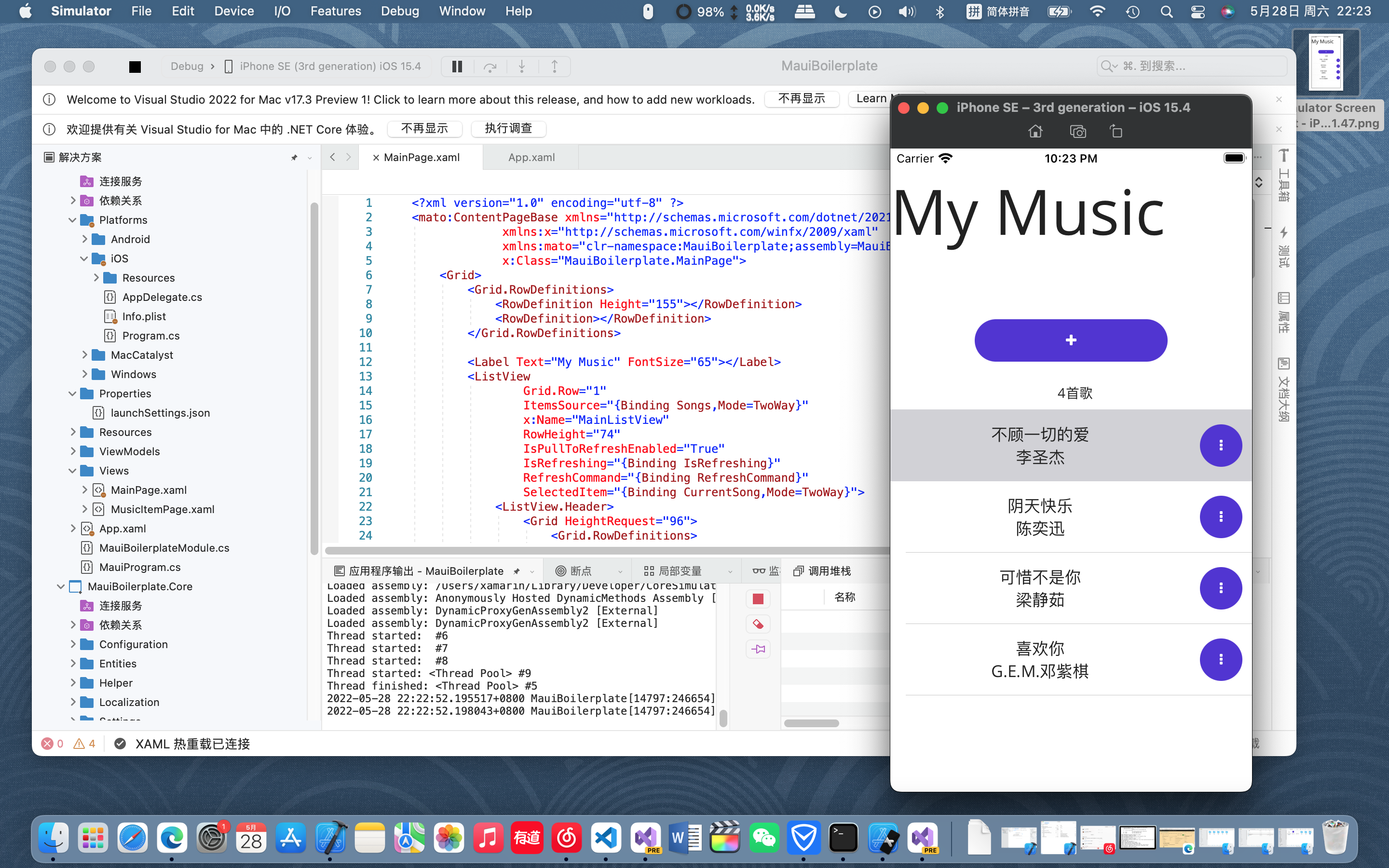Collapse the Platforms folder
1389x868 pixels.
point(73,220)
